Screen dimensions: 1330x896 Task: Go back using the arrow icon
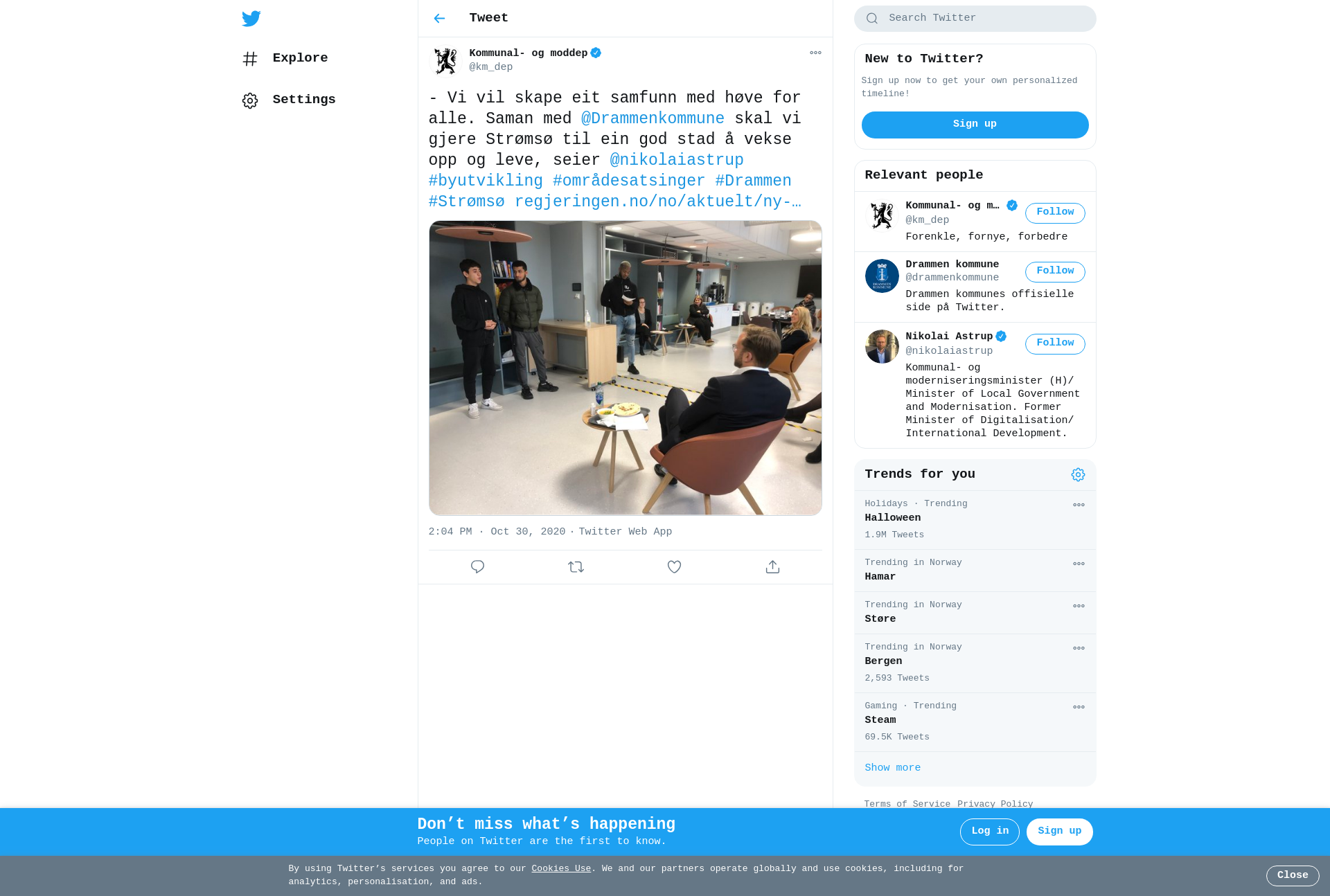click(x=439, y=18)
